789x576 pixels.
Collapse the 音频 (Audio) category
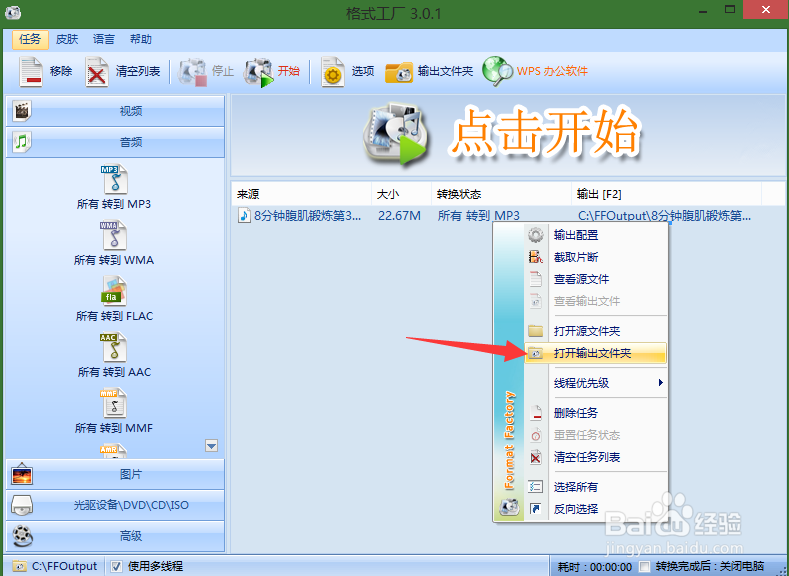click(115, 142)
